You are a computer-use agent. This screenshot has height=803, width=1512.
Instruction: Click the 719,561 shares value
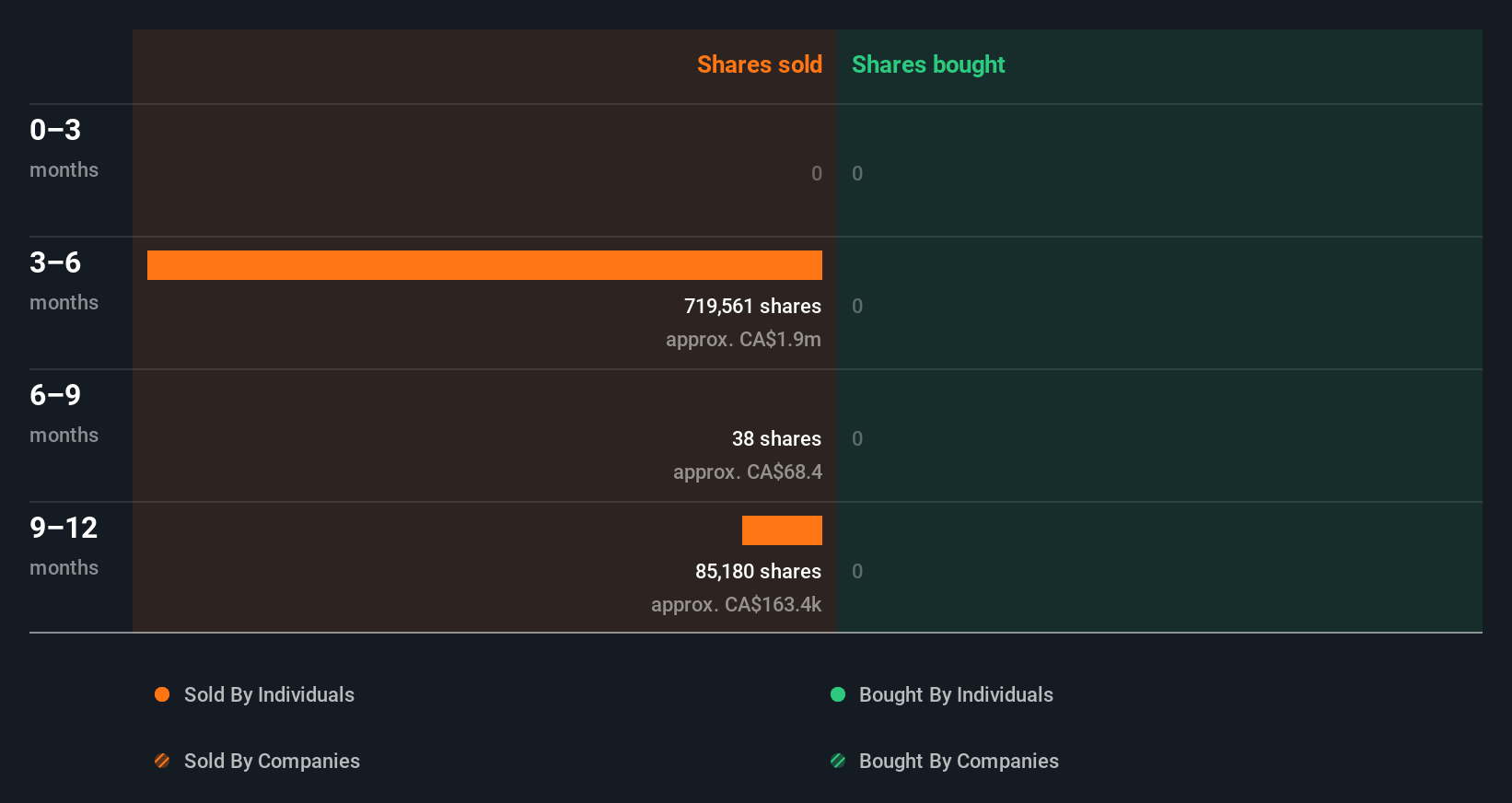[752, 306]
